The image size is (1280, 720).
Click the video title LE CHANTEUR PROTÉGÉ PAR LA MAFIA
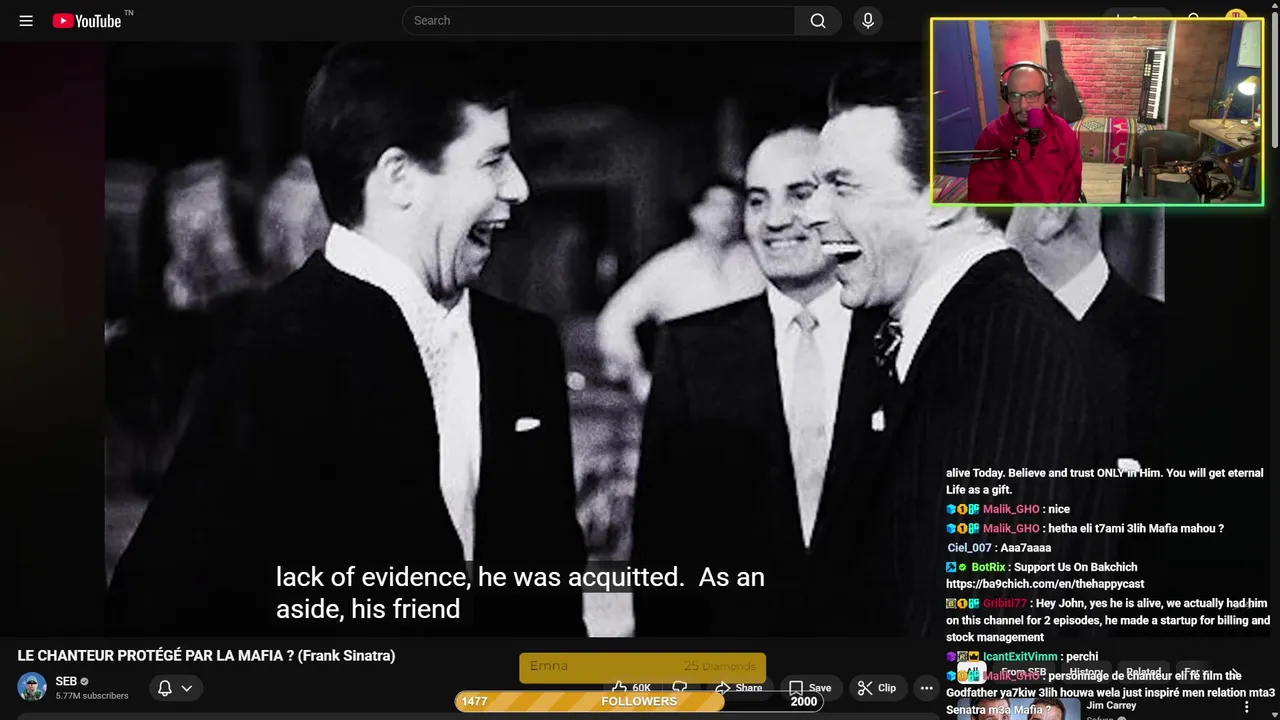pyautogui.click(x=206, y=656)
